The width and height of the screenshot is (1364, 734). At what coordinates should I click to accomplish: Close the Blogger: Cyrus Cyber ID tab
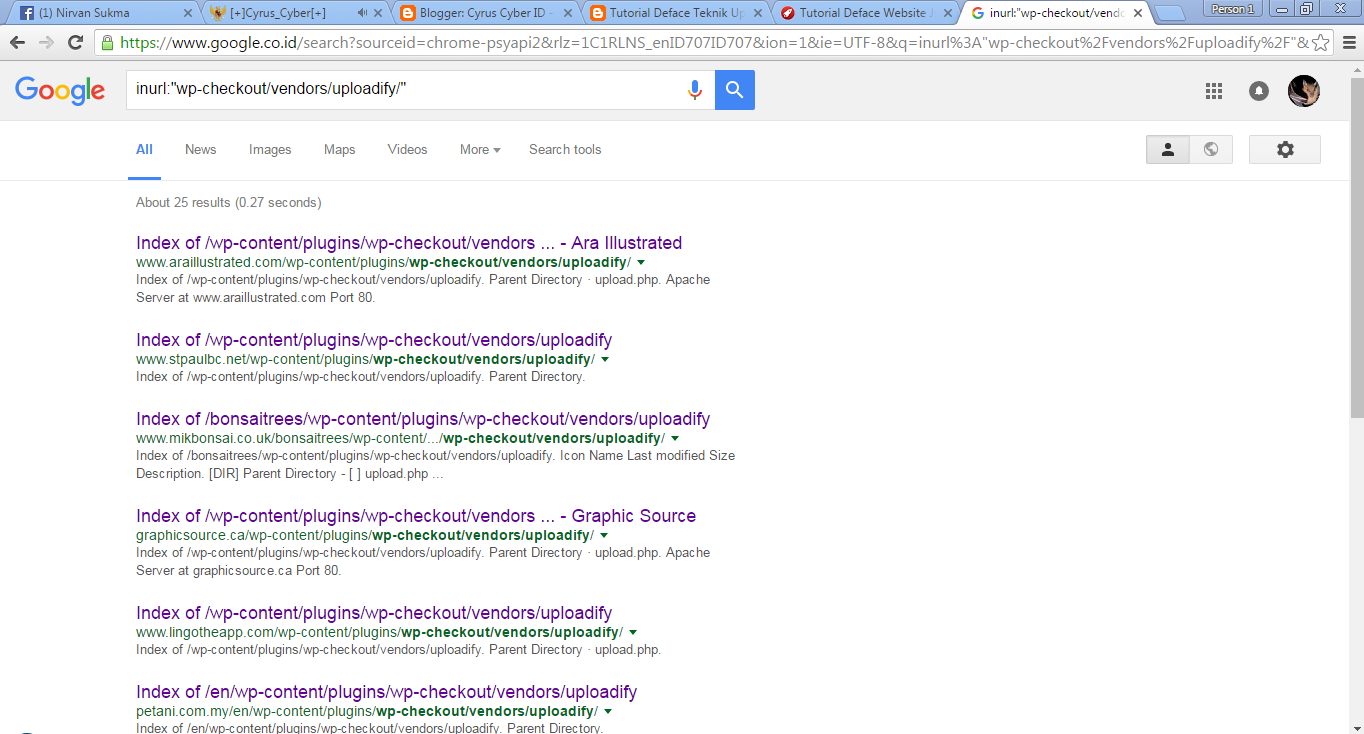pyautogui.click(x=568, y=13)
